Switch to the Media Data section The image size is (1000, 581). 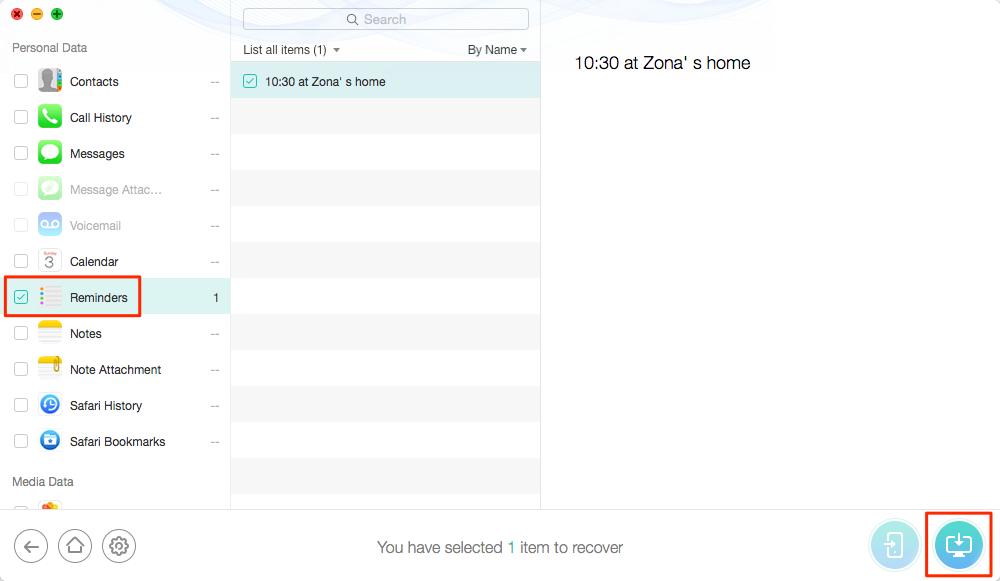point(42,481)
